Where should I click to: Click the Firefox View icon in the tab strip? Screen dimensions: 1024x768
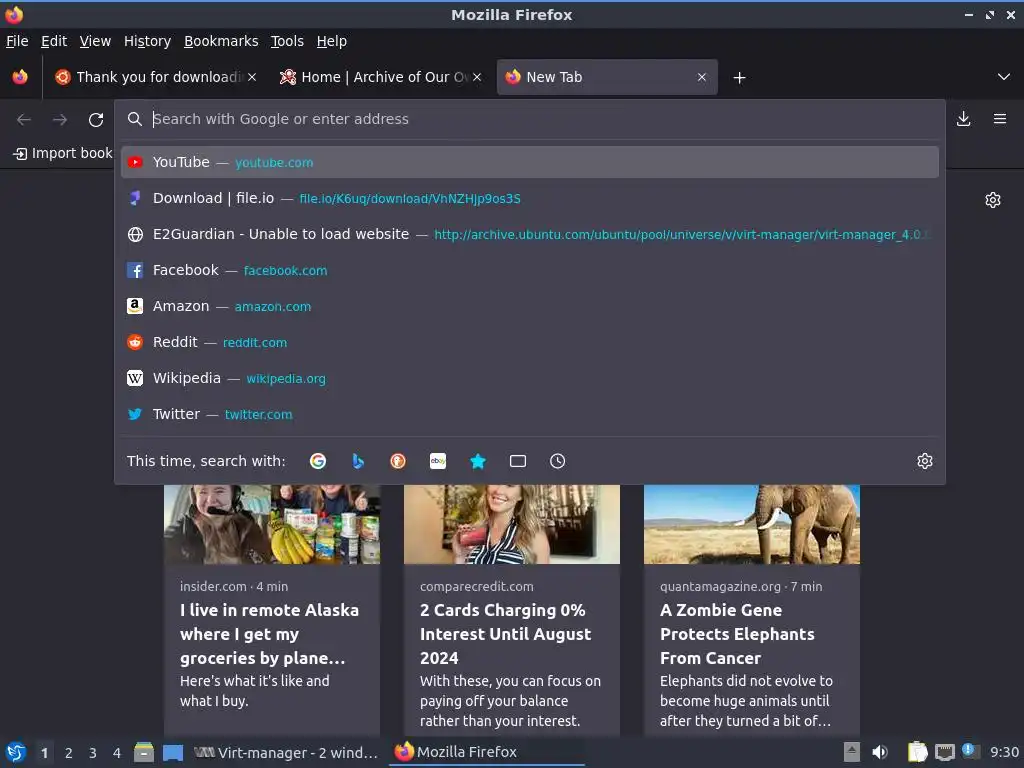click(20, 77)
